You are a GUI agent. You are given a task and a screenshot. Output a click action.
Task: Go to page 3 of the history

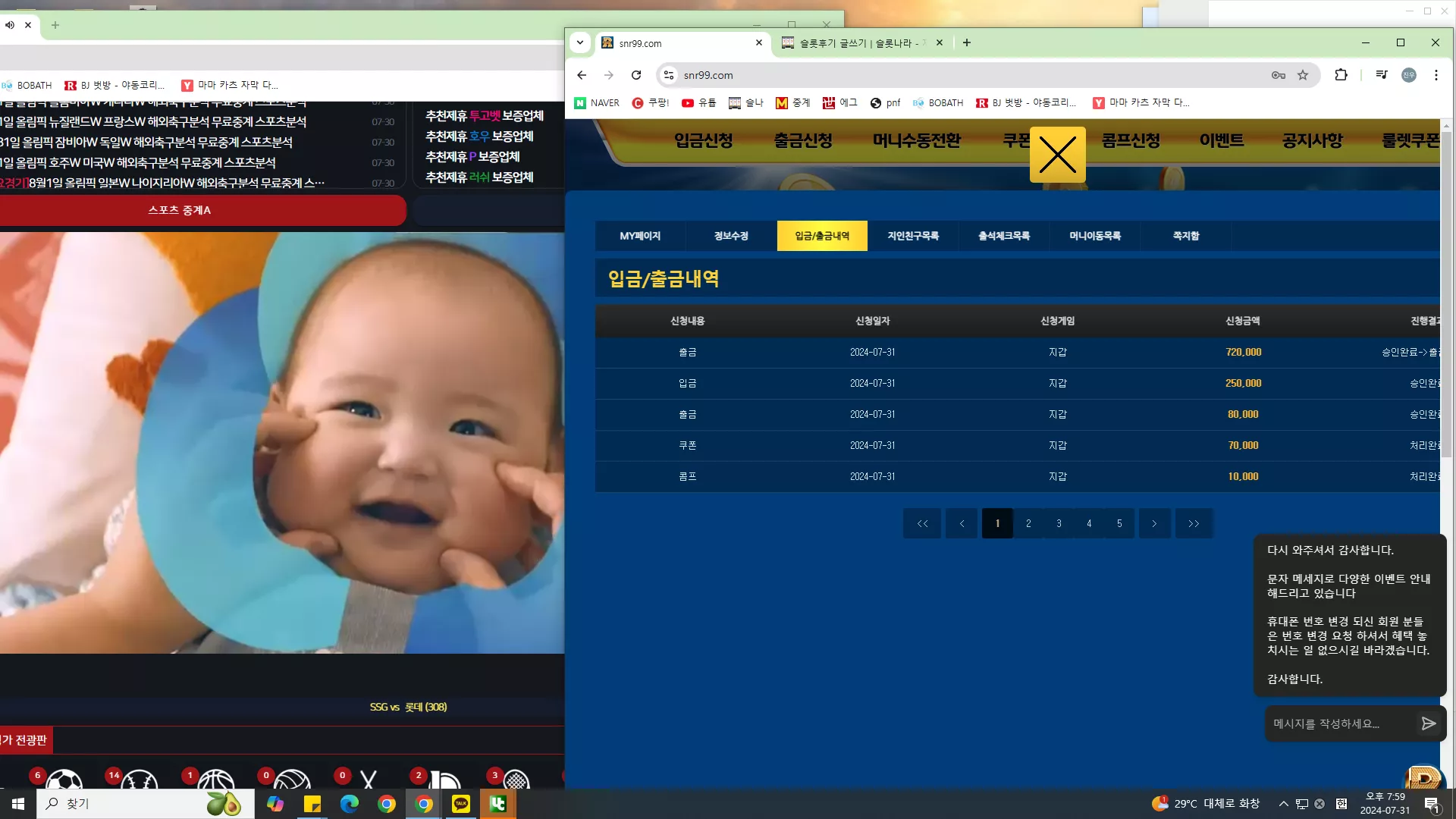1059,523
